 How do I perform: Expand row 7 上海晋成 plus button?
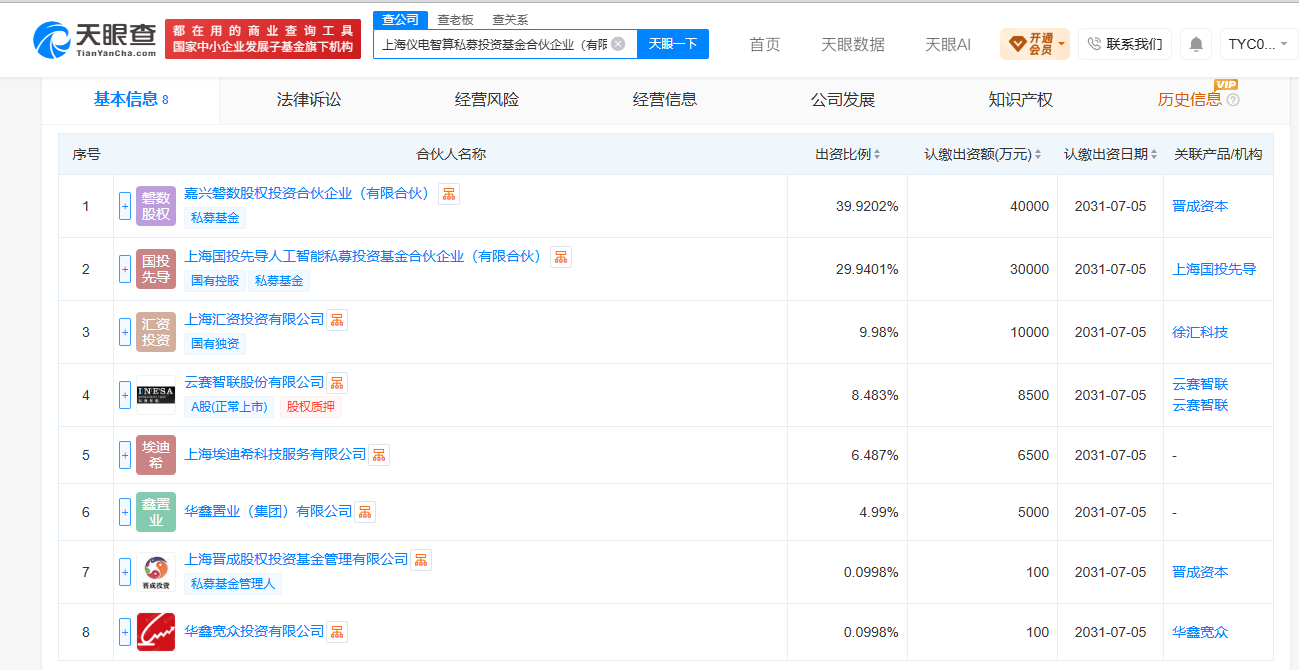coord(125,572)
